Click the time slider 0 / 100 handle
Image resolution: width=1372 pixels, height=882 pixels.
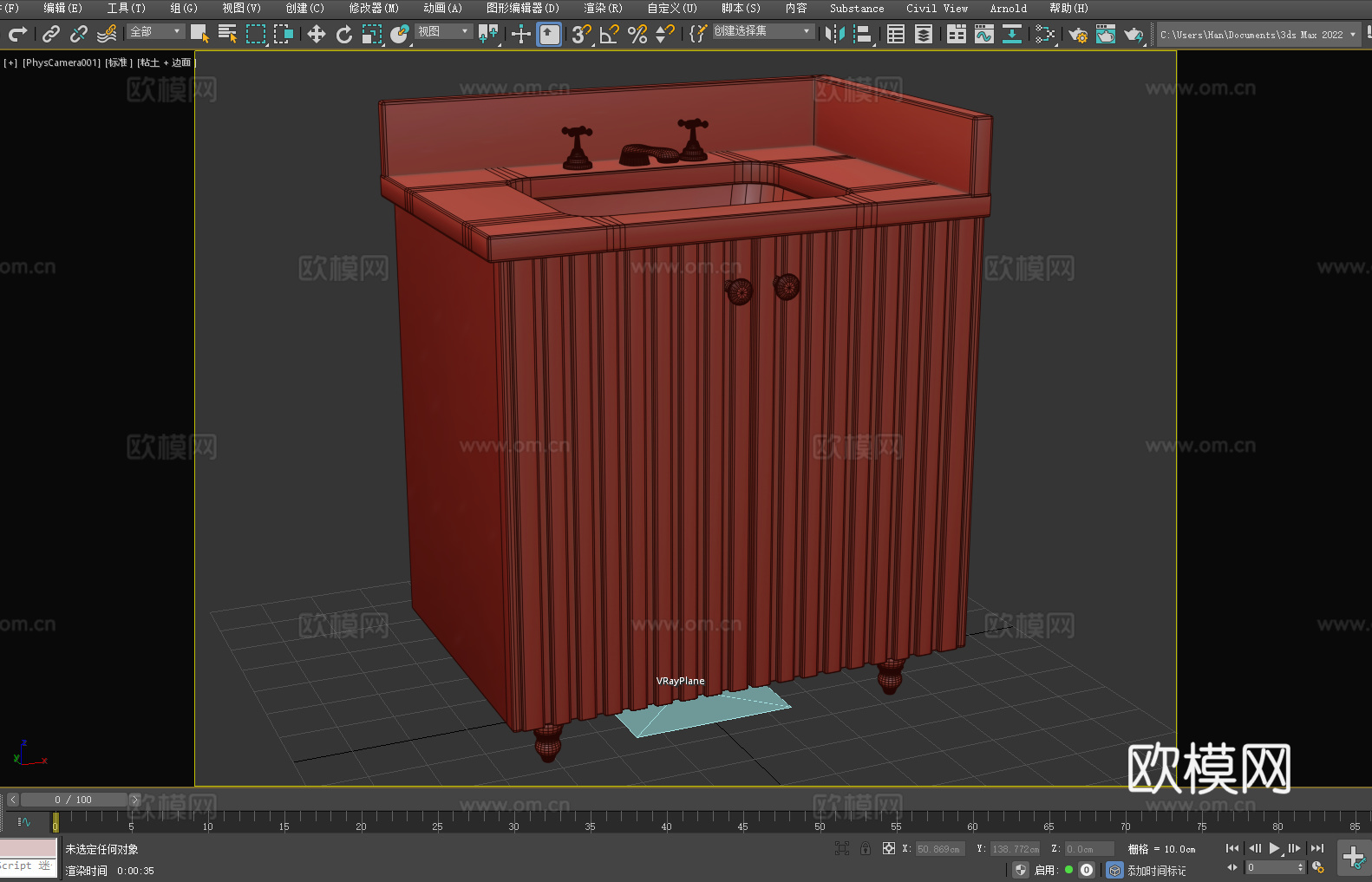tap(74, 800)
